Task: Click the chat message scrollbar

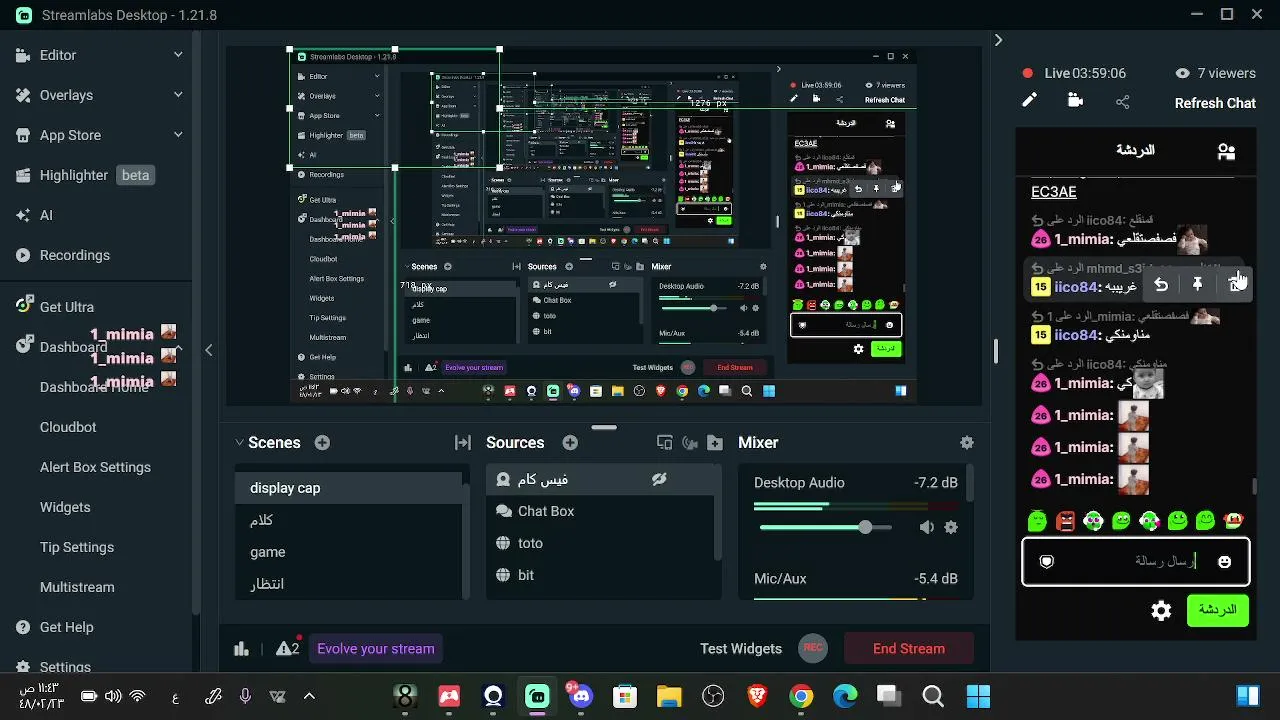Action: (1255, 487)
